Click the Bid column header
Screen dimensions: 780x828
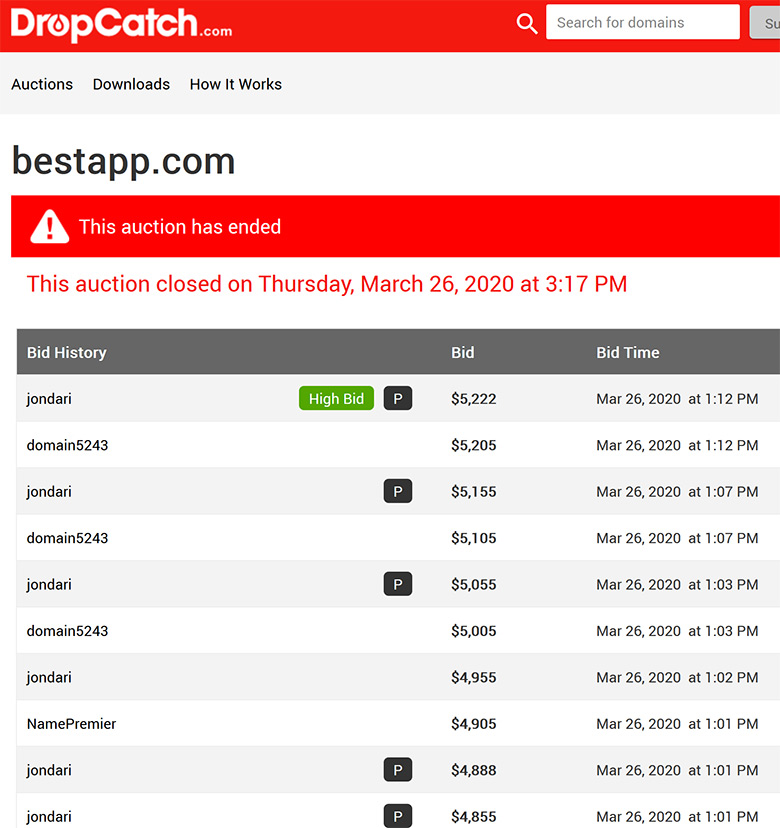(x=463, y=352)
